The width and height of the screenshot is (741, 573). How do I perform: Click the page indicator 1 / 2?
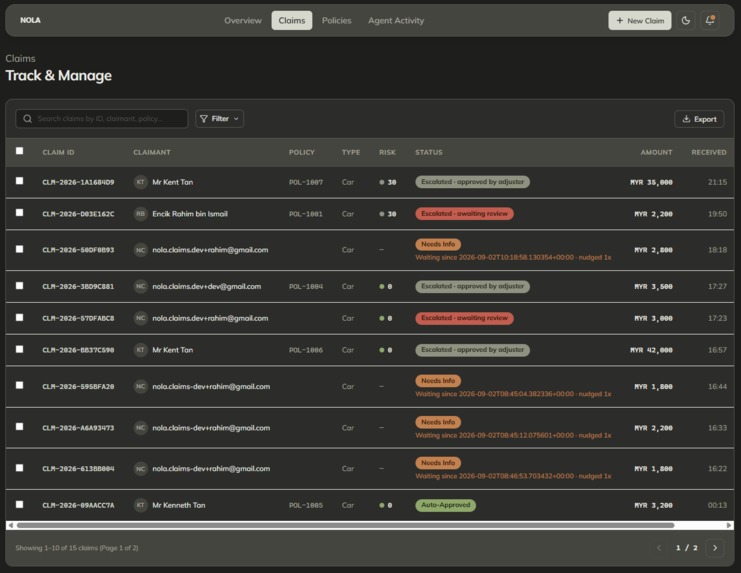[687, 548]
